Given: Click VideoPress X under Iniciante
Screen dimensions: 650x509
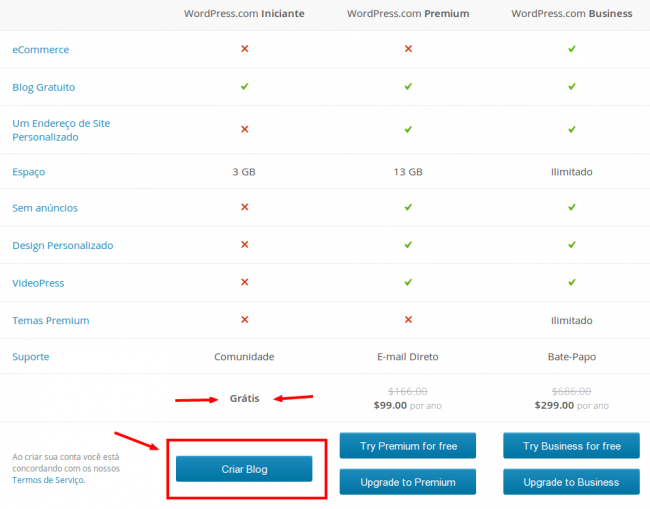Looking at the screenshot, I should pyautogui.click(x=245, y=282).
